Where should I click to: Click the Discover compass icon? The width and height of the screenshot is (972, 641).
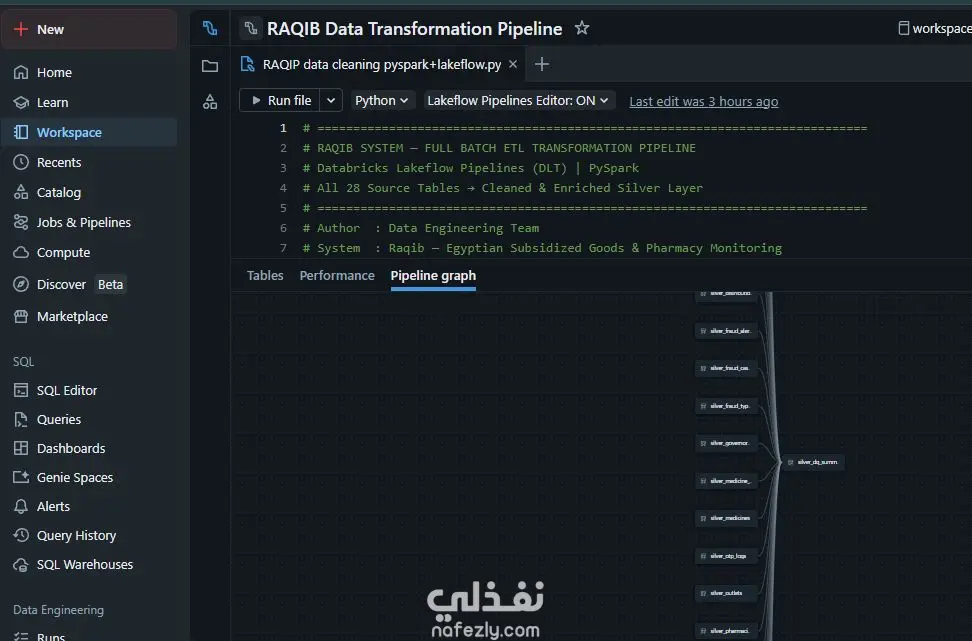[21, 285]
